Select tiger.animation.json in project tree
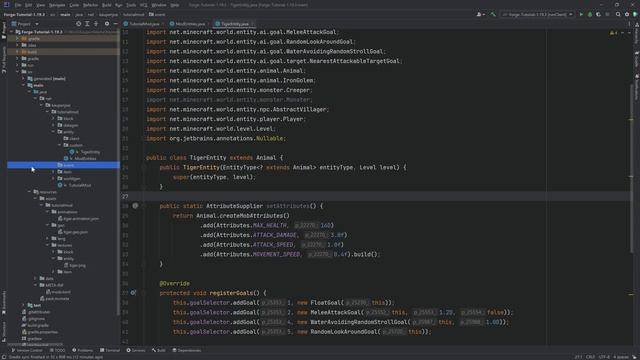The width and height of the screenshot is (640, 360). click(81, 219)
